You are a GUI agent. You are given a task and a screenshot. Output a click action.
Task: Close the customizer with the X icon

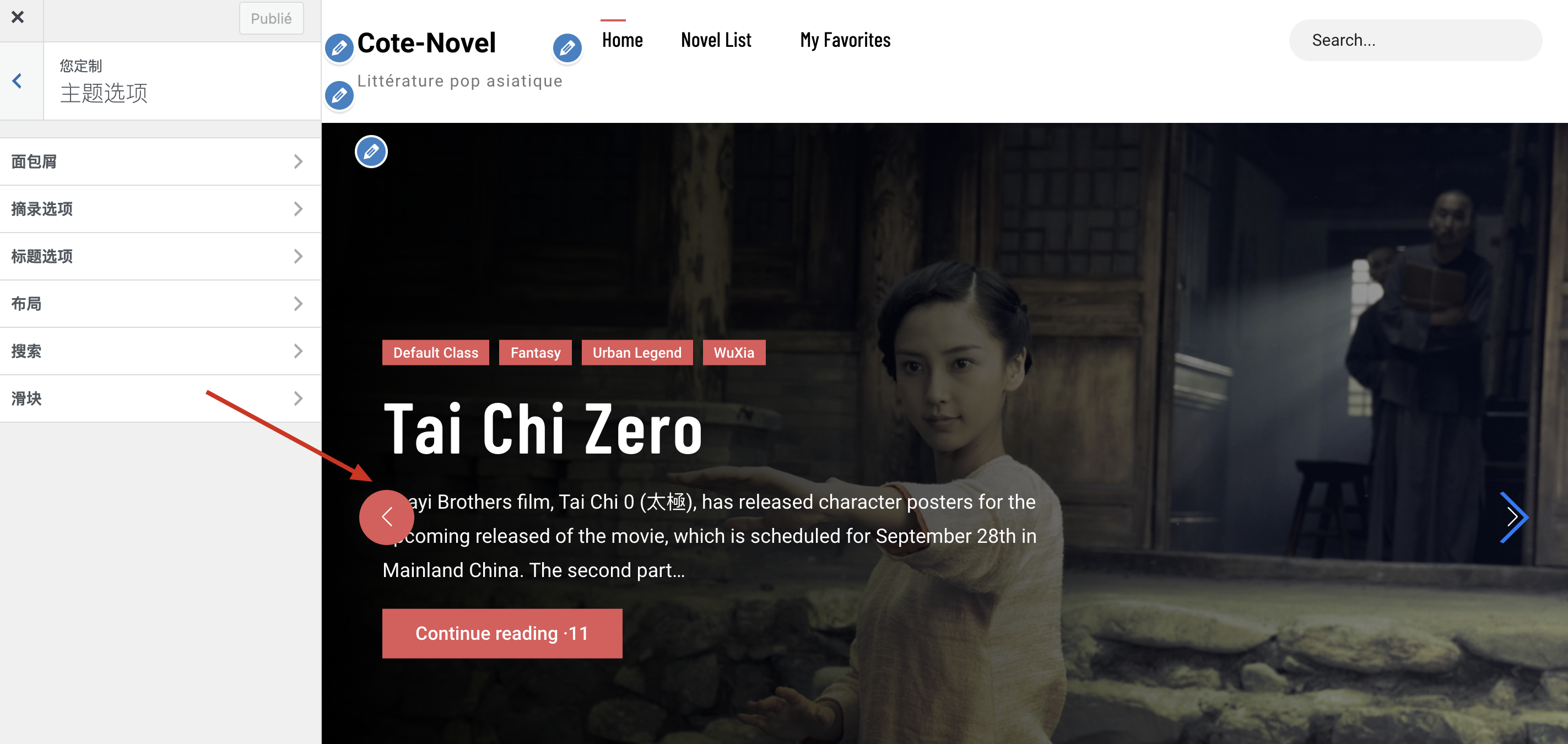pyautogui.click(x=18, y=17)
